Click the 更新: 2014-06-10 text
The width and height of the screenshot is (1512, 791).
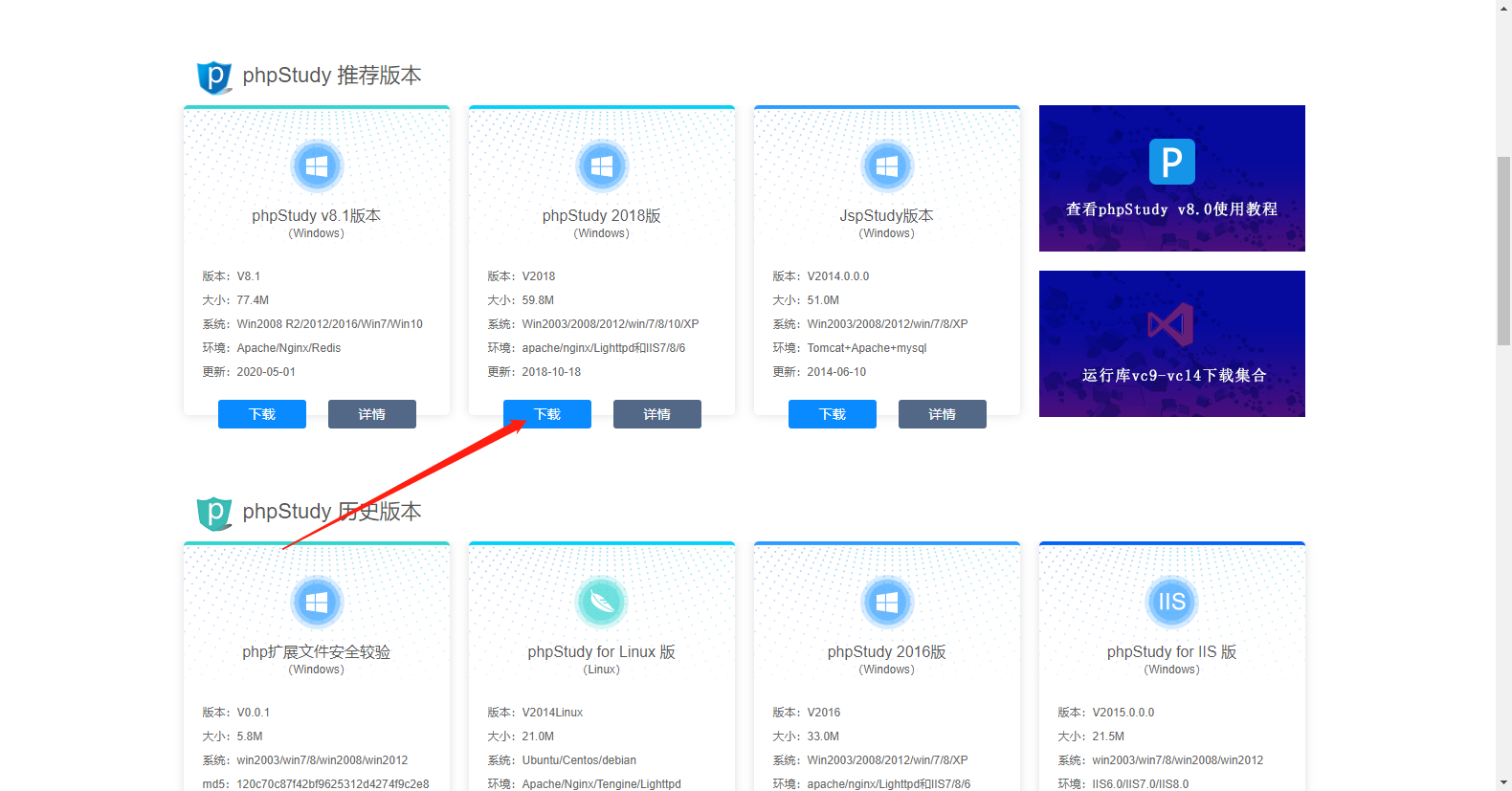(819, 372)
